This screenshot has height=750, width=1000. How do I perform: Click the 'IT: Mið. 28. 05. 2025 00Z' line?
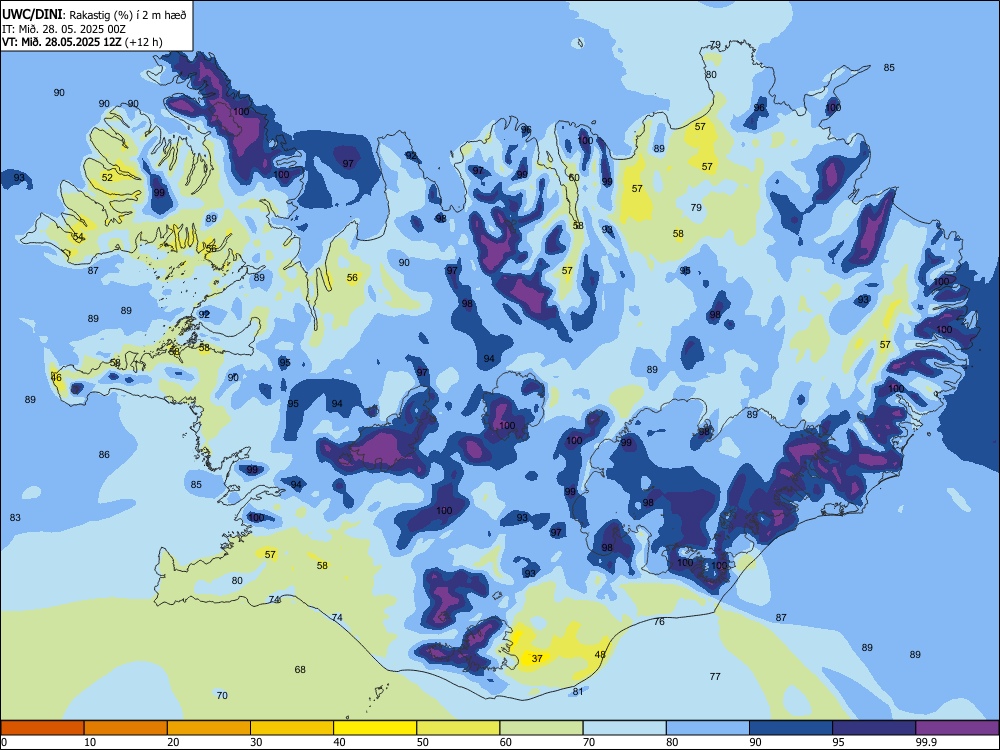(x=64, y=29)
